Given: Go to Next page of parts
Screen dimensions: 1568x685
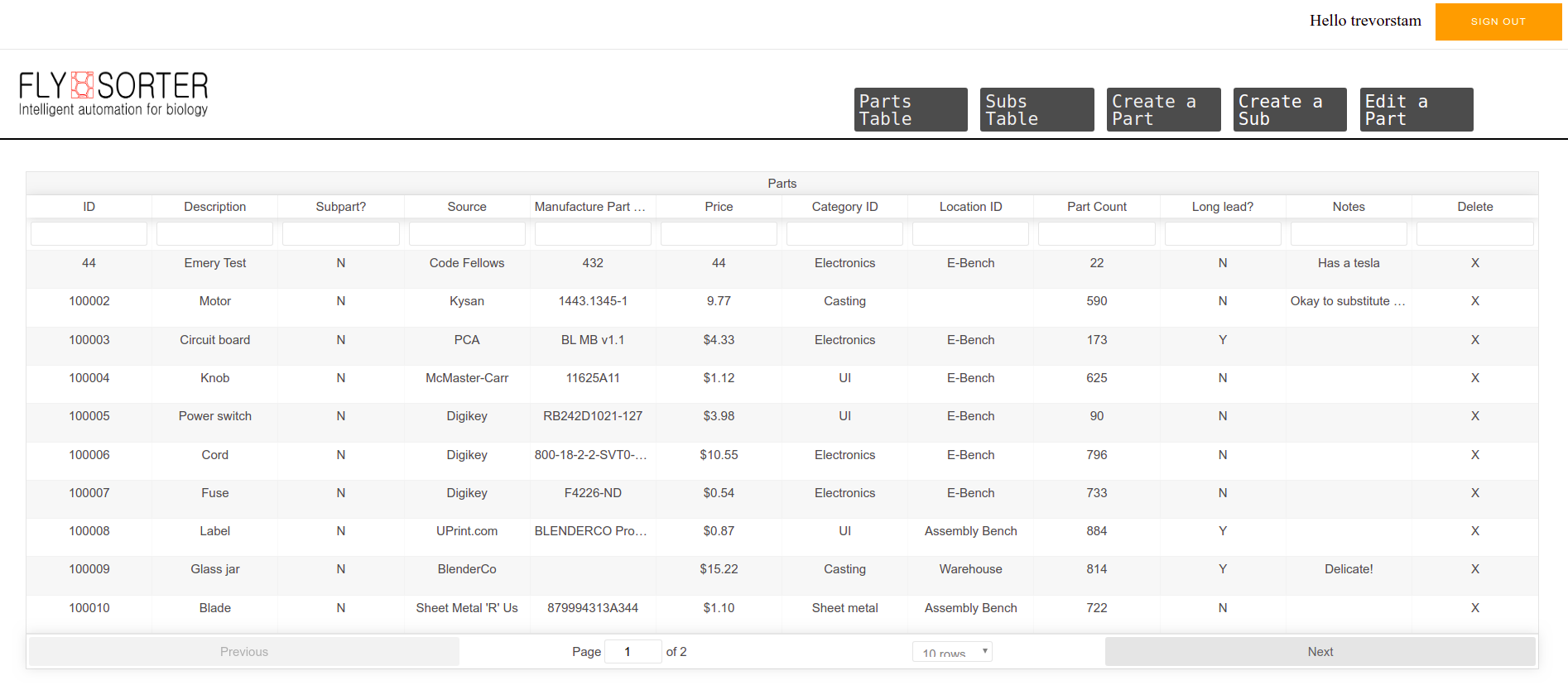Looking at the screenshot, I should pos(1320,652).
